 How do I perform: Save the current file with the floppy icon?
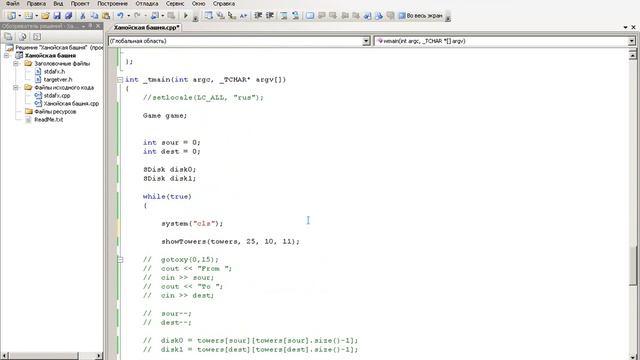(x=57, y=16)
